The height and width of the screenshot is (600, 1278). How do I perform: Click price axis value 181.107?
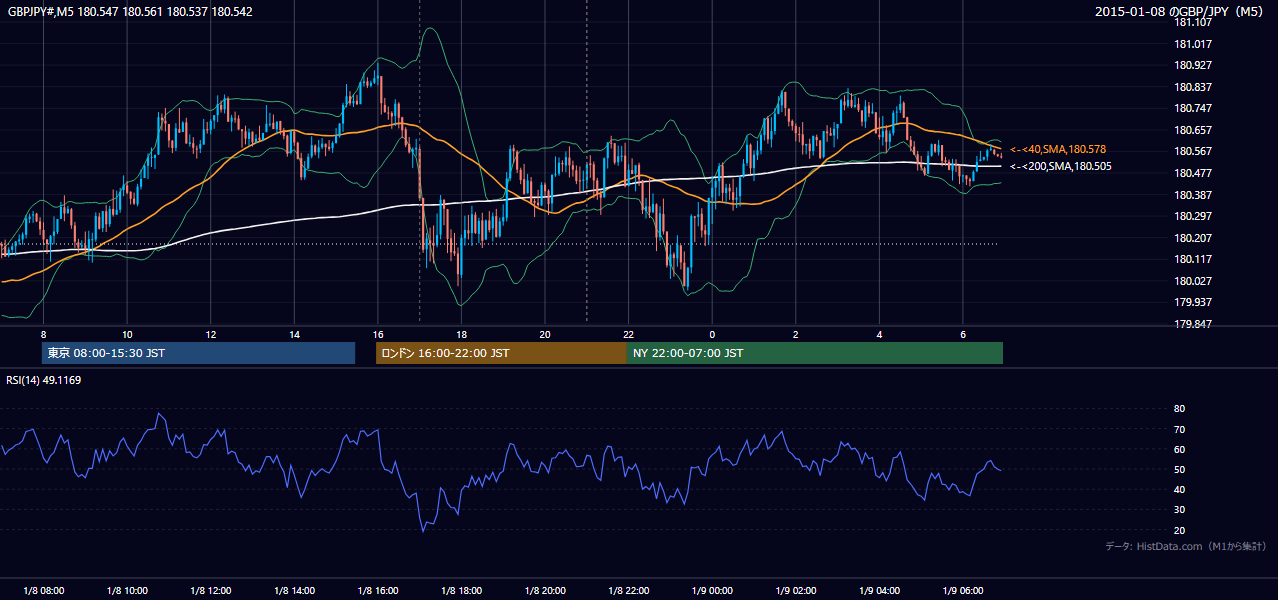1193,22
